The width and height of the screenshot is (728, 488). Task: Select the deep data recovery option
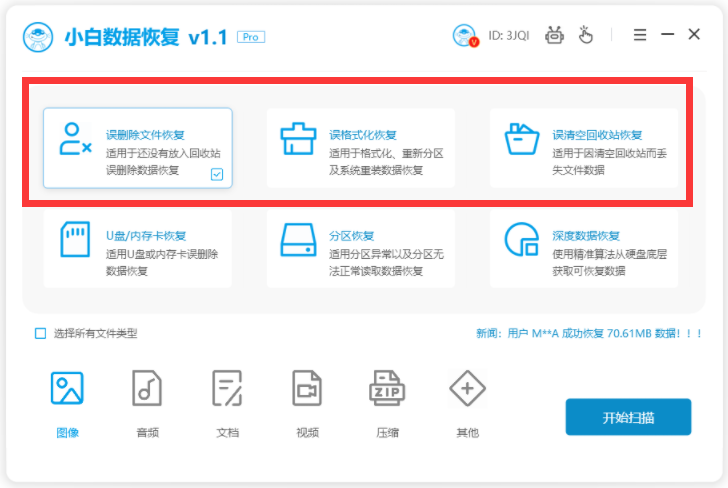tap(585, 246)
